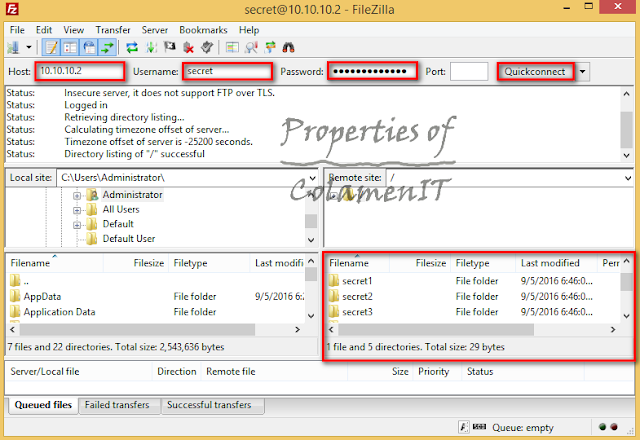Toggle directory comparison icon
Viewport: 640px width, 440px height.
point(251,48)
